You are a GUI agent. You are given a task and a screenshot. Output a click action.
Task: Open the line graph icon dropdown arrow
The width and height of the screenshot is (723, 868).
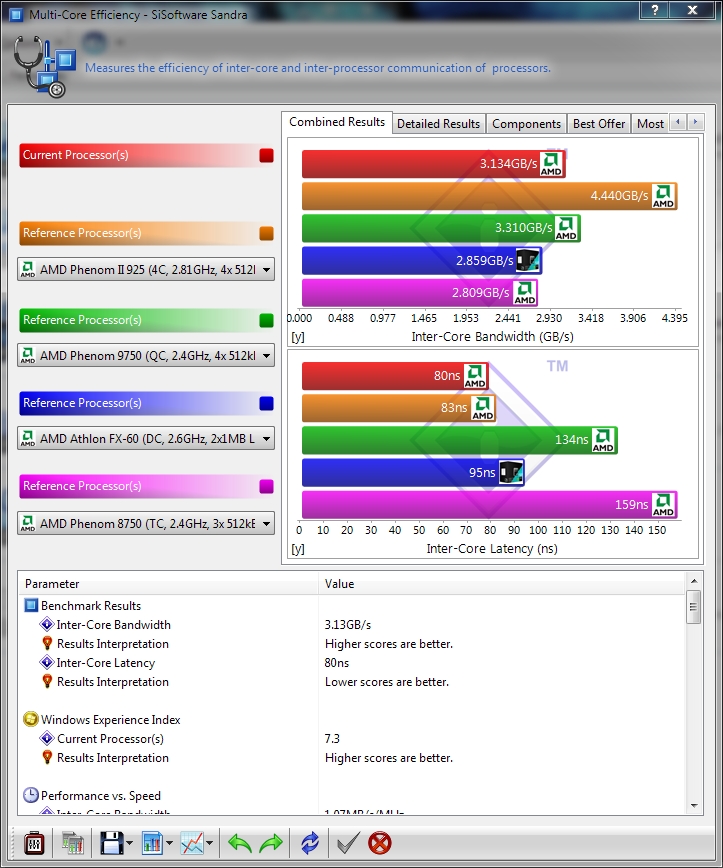209,844
